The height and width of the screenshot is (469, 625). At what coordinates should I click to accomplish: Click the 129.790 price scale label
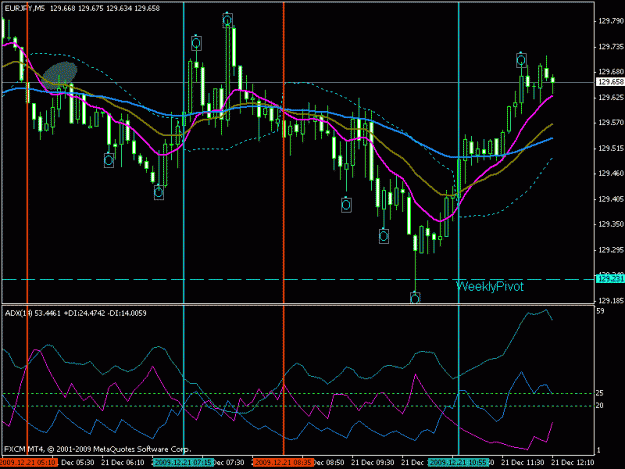point(610,21)
